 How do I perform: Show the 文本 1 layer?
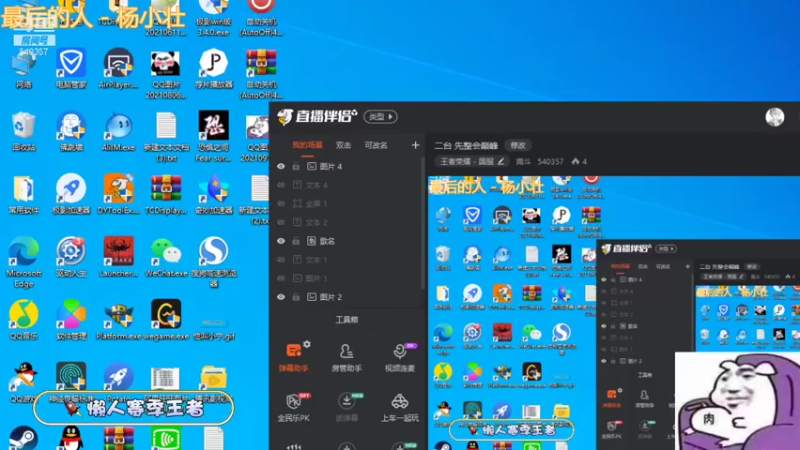(x=281, y=260)
